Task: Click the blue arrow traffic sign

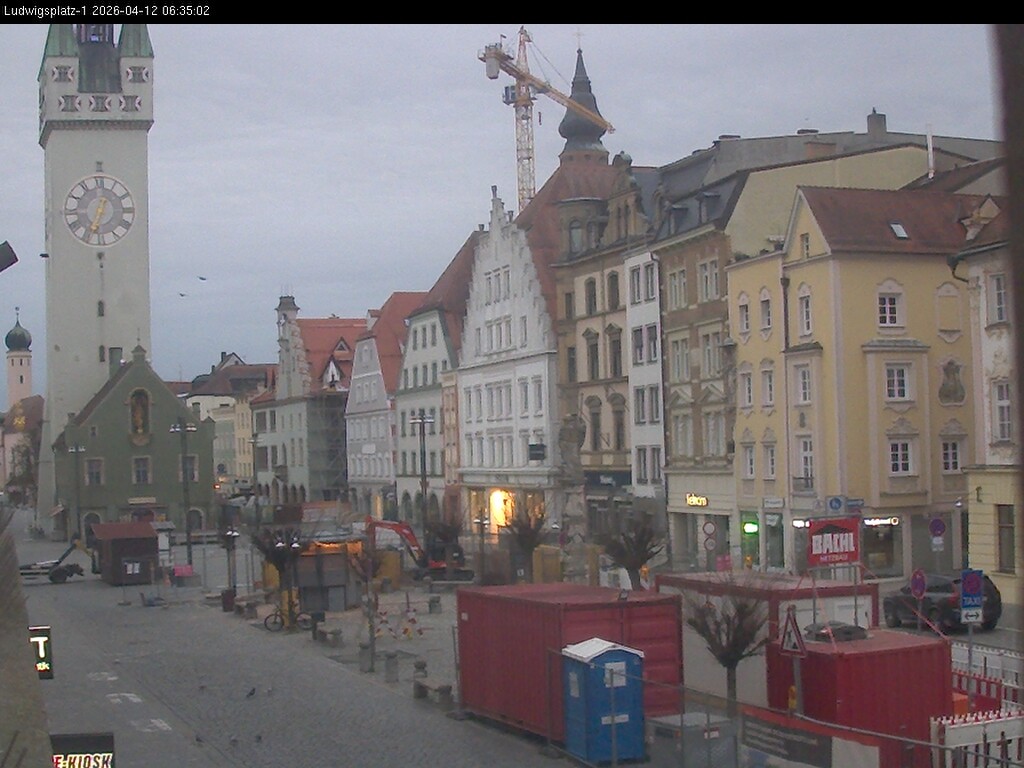Action: [x=835, y=501]
